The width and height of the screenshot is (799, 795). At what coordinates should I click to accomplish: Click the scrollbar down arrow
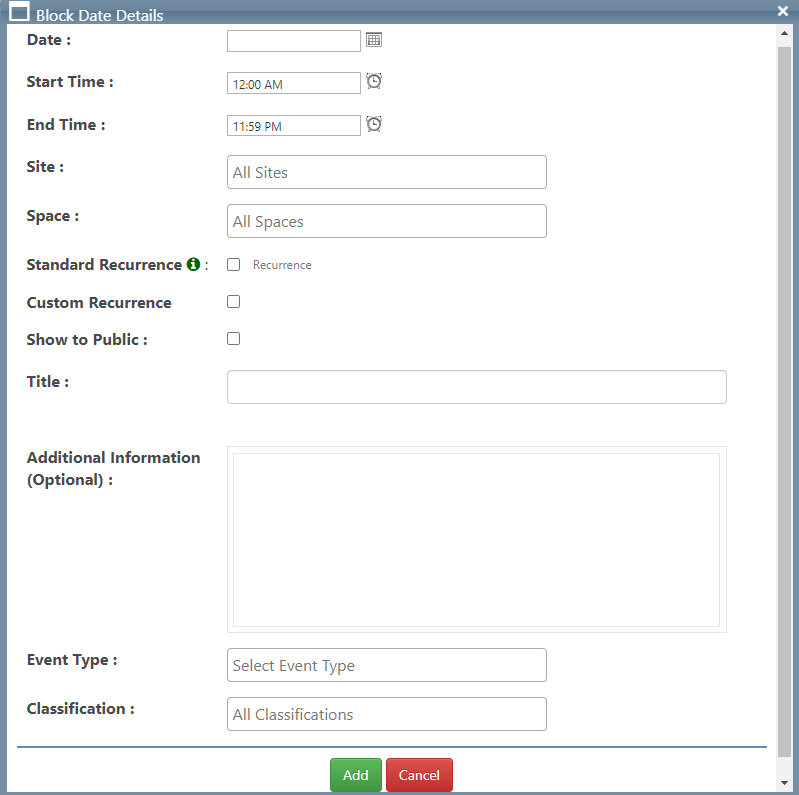coord(784,783)
